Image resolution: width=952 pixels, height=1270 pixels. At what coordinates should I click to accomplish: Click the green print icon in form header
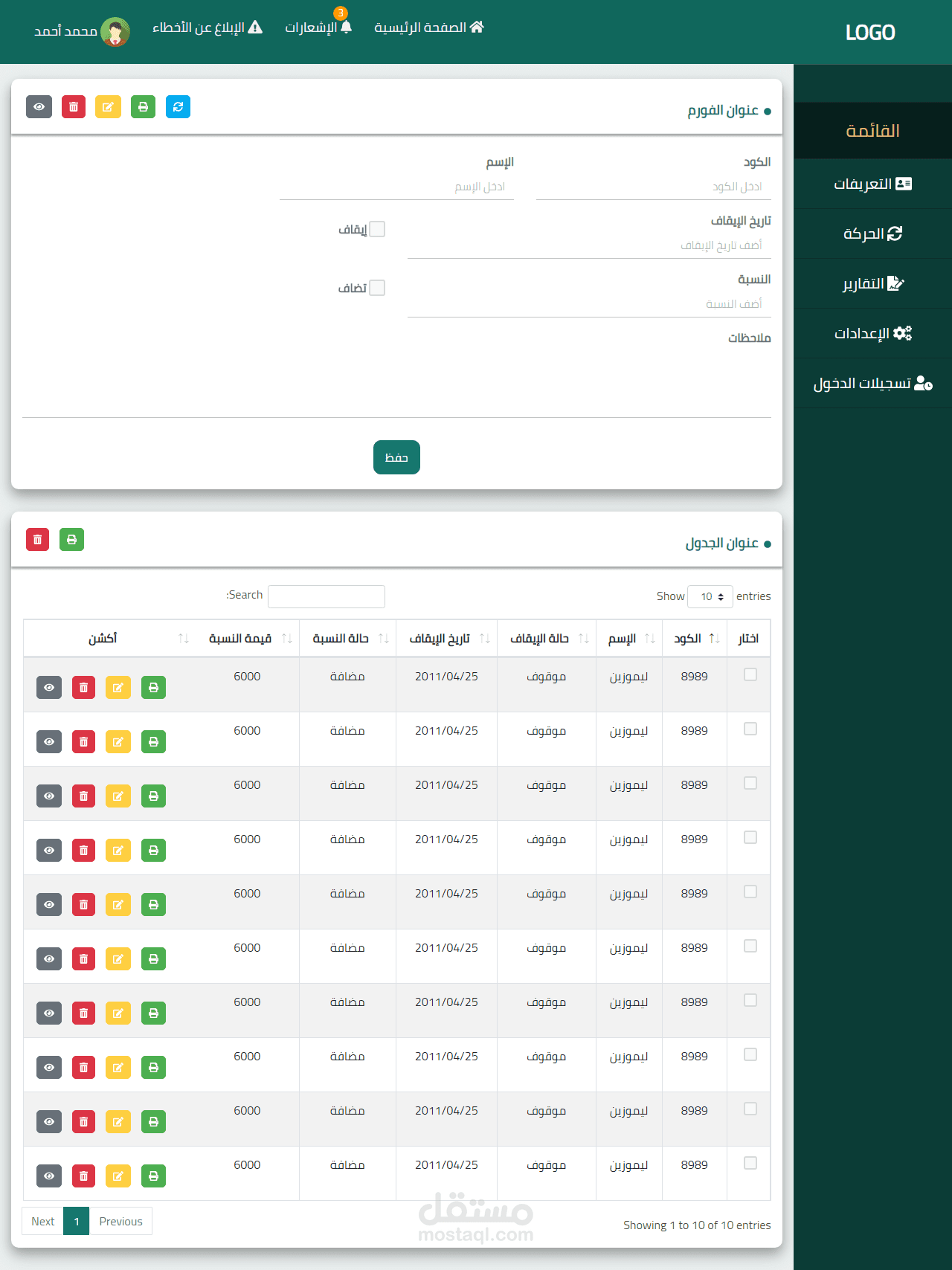point(143,107)
